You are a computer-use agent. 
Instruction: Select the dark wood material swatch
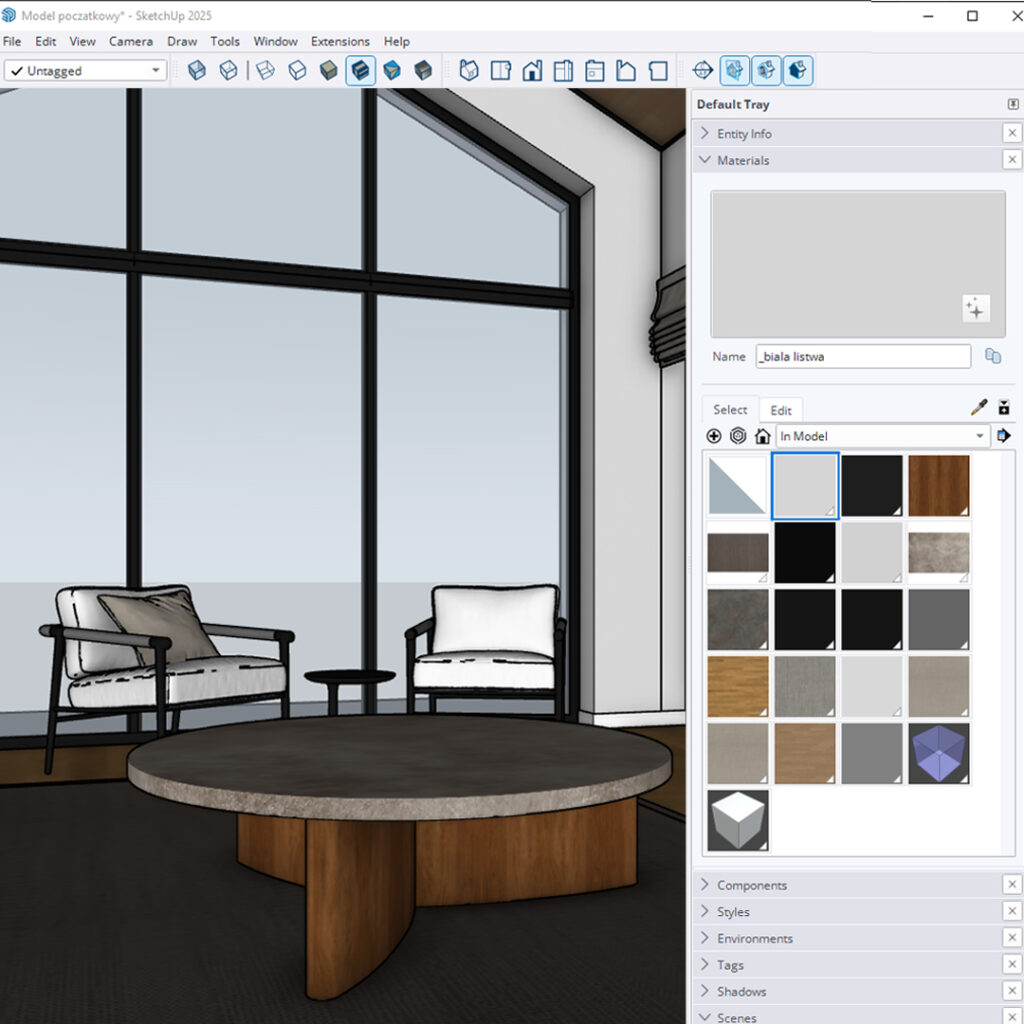point(938,486)
